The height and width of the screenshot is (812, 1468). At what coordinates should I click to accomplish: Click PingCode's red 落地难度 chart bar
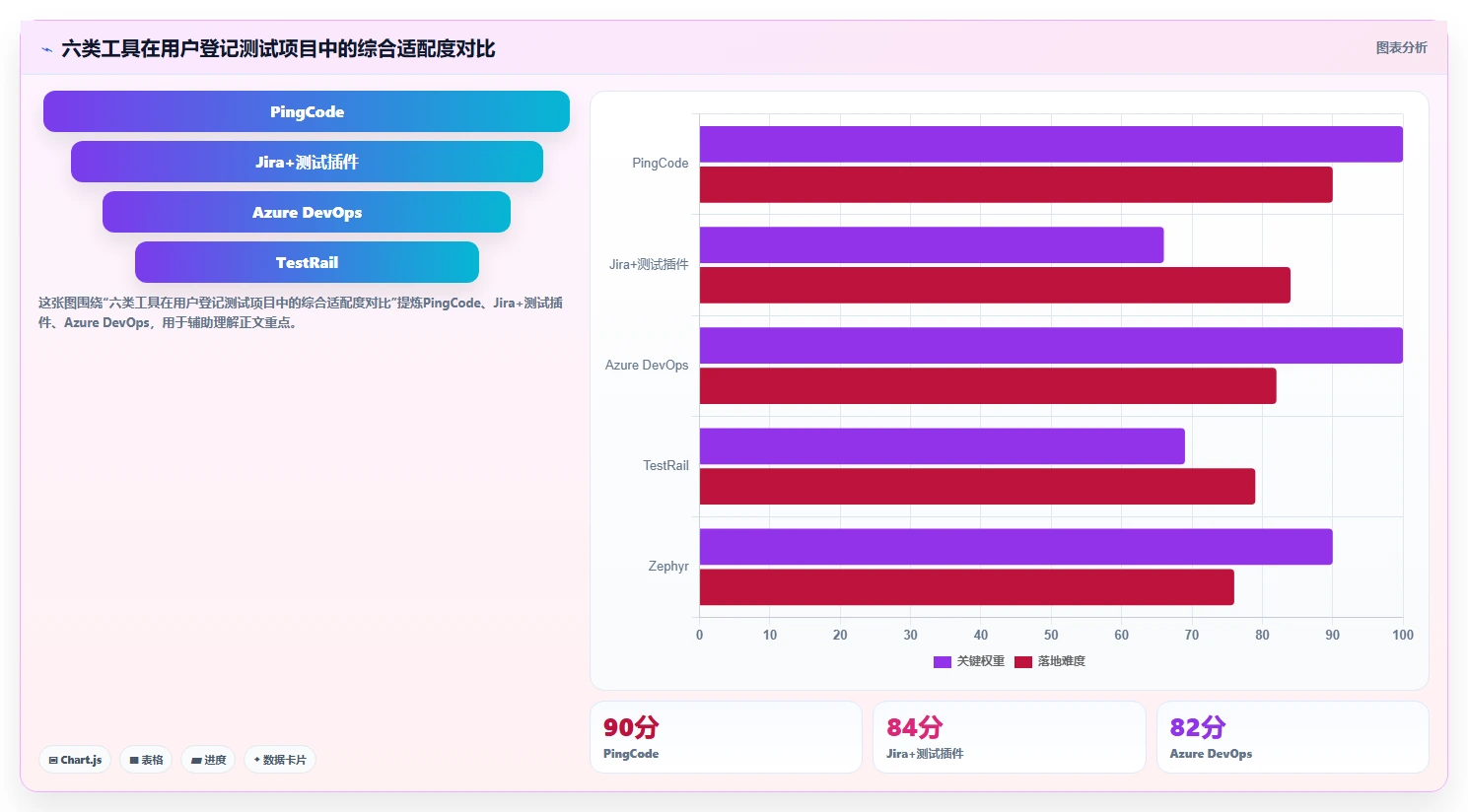click(x=1016, y=184)
